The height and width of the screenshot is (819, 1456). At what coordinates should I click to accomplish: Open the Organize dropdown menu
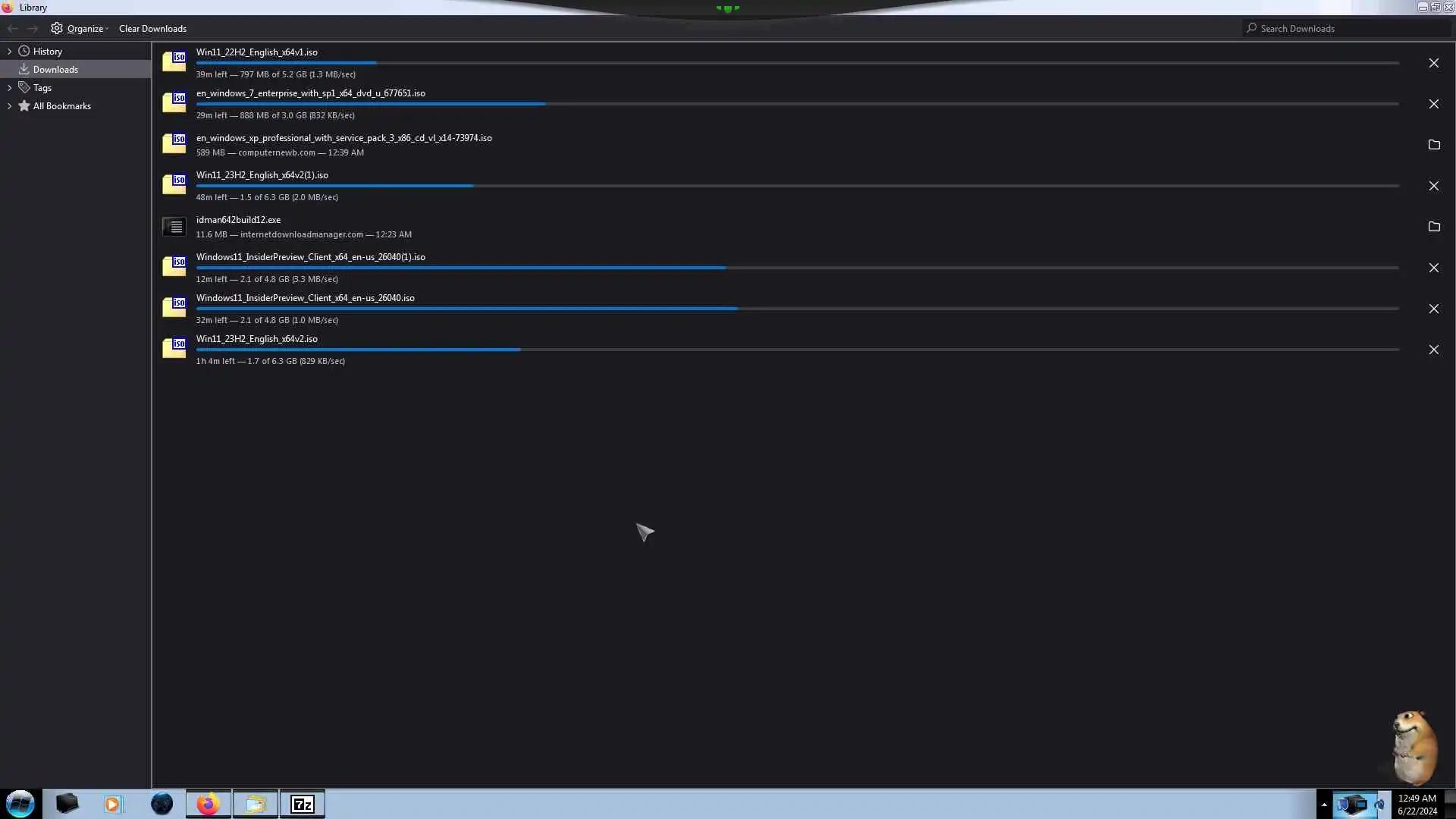click(x=80, y=29)
